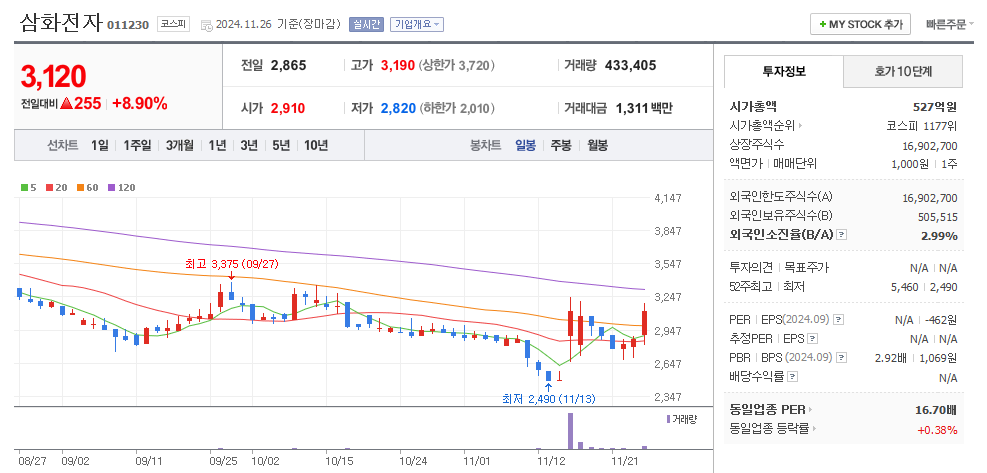Click the current price 3,120
987x473 pixels.
pyautogui.click(x=53, y=77)
